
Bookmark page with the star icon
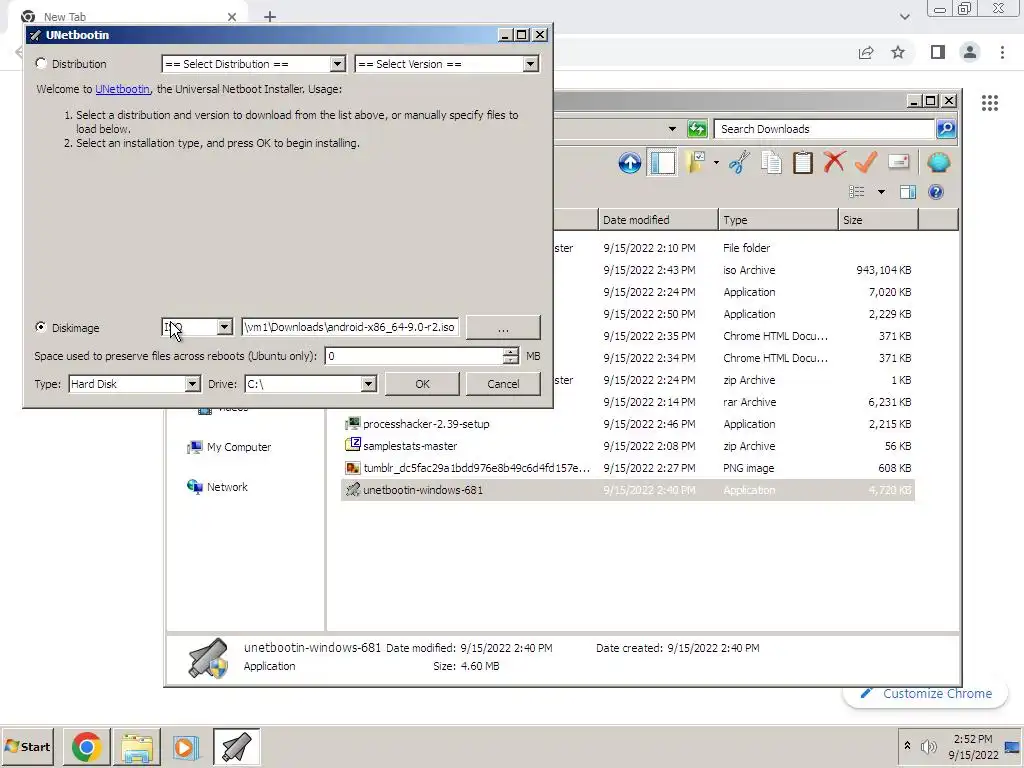[x=898, y=52]
